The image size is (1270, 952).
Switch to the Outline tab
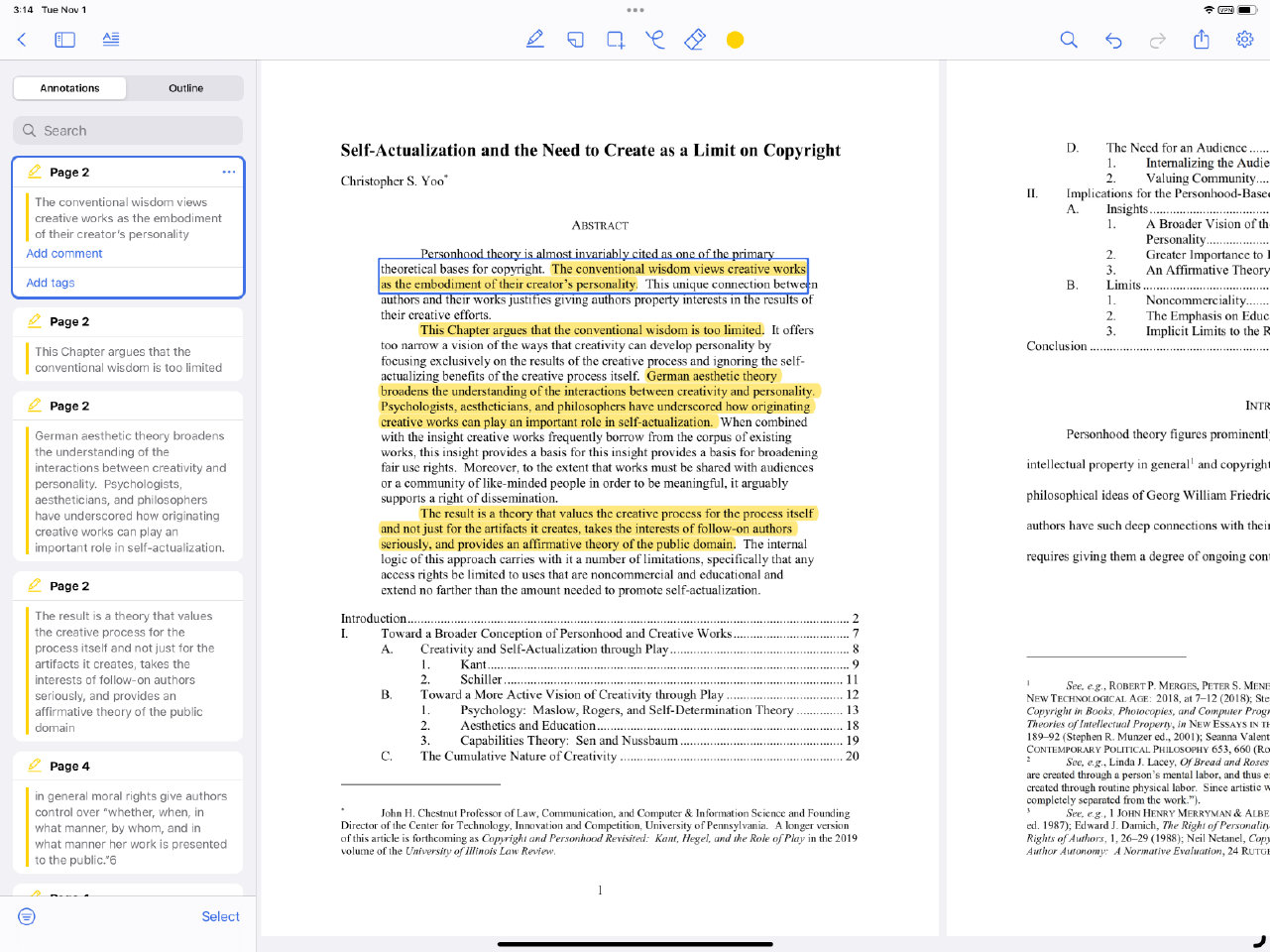tap(185, 88)
